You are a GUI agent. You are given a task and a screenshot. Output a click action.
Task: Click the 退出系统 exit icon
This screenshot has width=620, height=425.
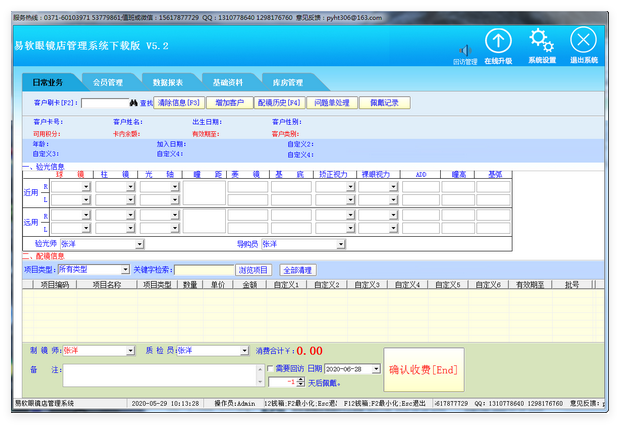coord(583,40)
